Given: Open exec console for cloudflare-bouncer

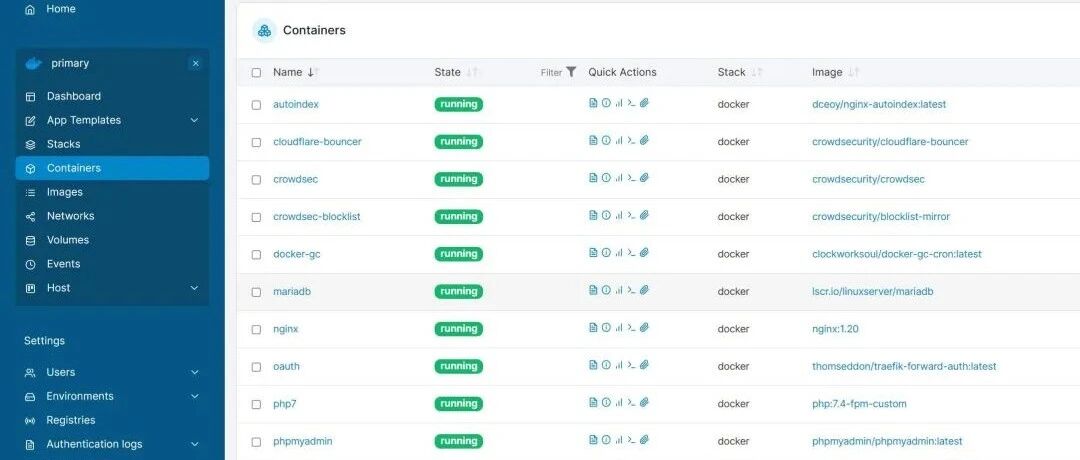Looking at the screenshot, I should 631,140.
